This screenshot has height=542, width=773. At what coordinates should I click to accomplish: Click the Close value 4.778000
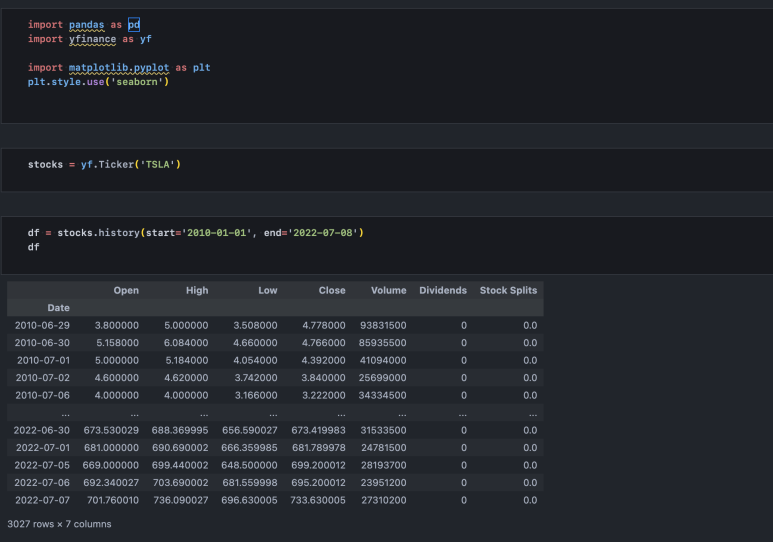(x=324, y=325)
